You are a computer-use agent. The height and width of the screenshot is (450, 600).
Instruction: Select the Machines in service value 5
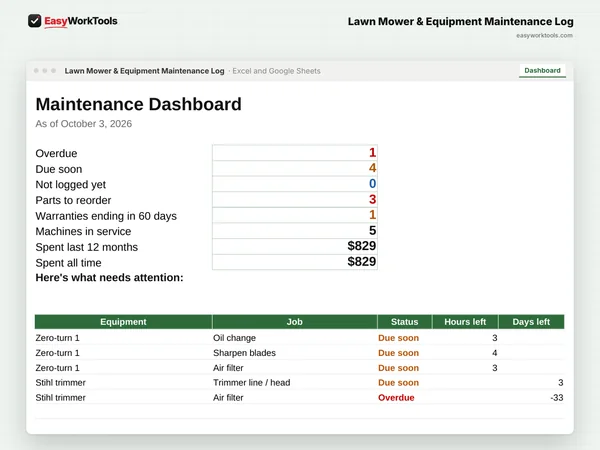pyautogui.click(x=295, y=231)
